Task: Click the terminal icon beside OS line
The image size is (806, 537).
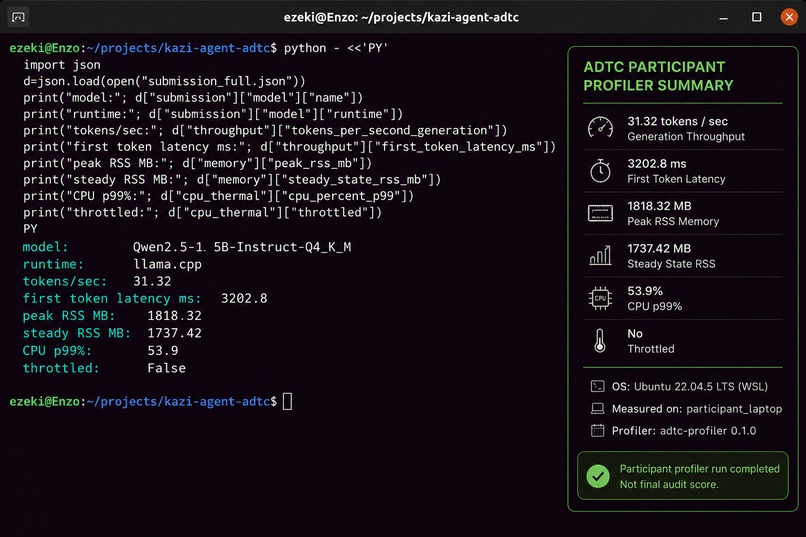Action: [x=597, y=386]
